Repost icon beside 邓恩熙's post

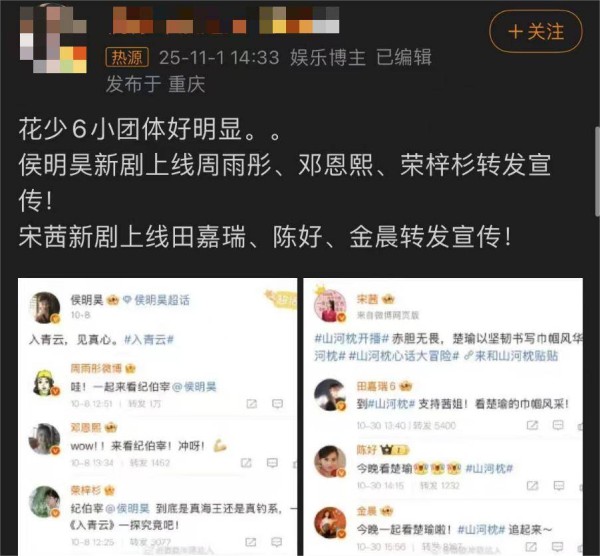(246, 463)
